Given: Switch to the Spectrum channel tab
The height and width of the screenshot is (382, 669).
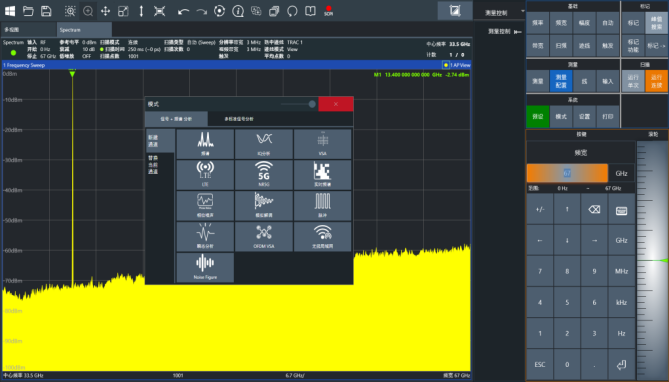Looking at the screenshot, I should click(x=84, y=29).
